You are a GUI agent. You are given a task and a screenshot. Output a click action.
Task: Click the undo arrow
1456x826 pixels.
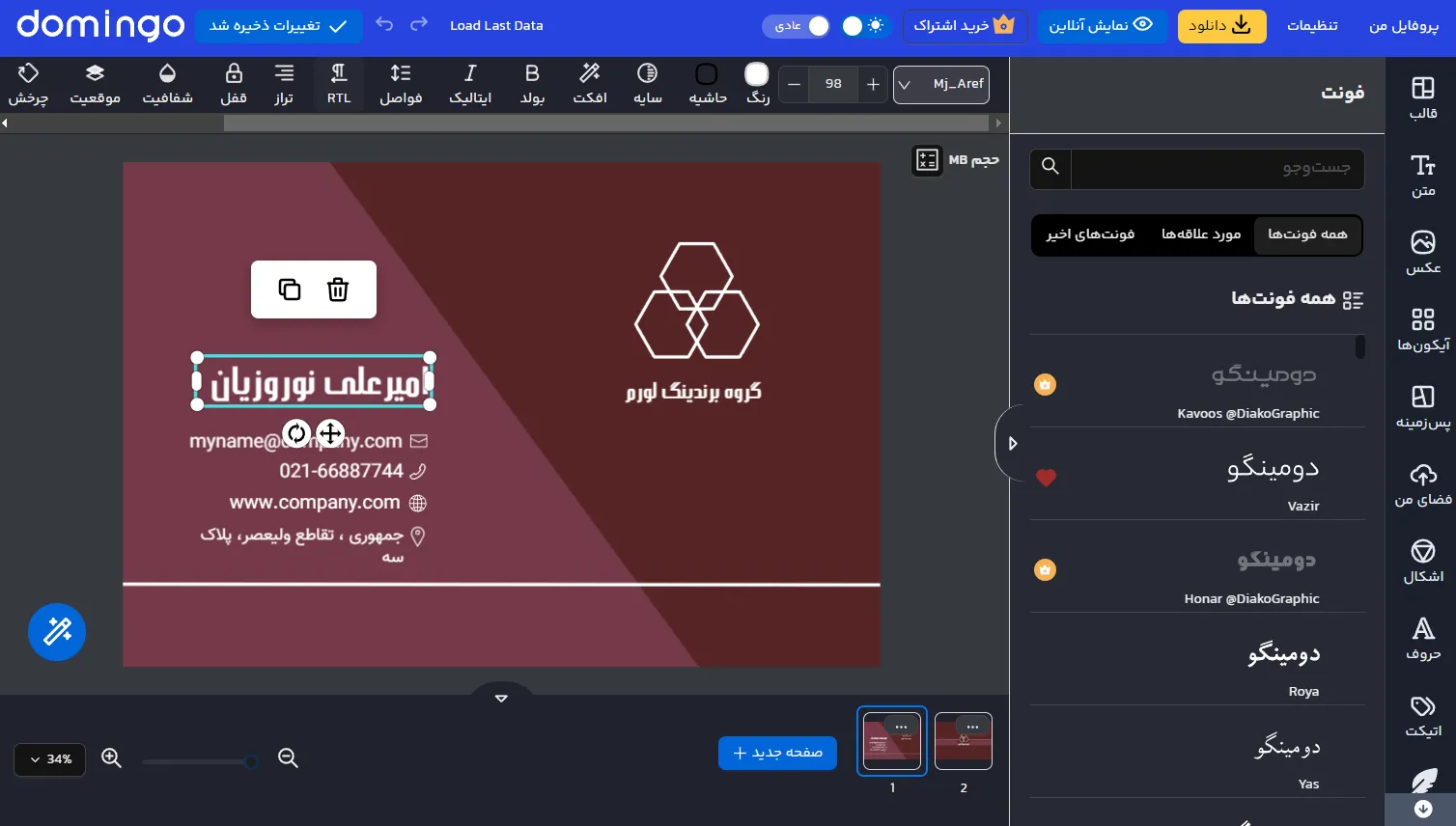click(384, 25)
